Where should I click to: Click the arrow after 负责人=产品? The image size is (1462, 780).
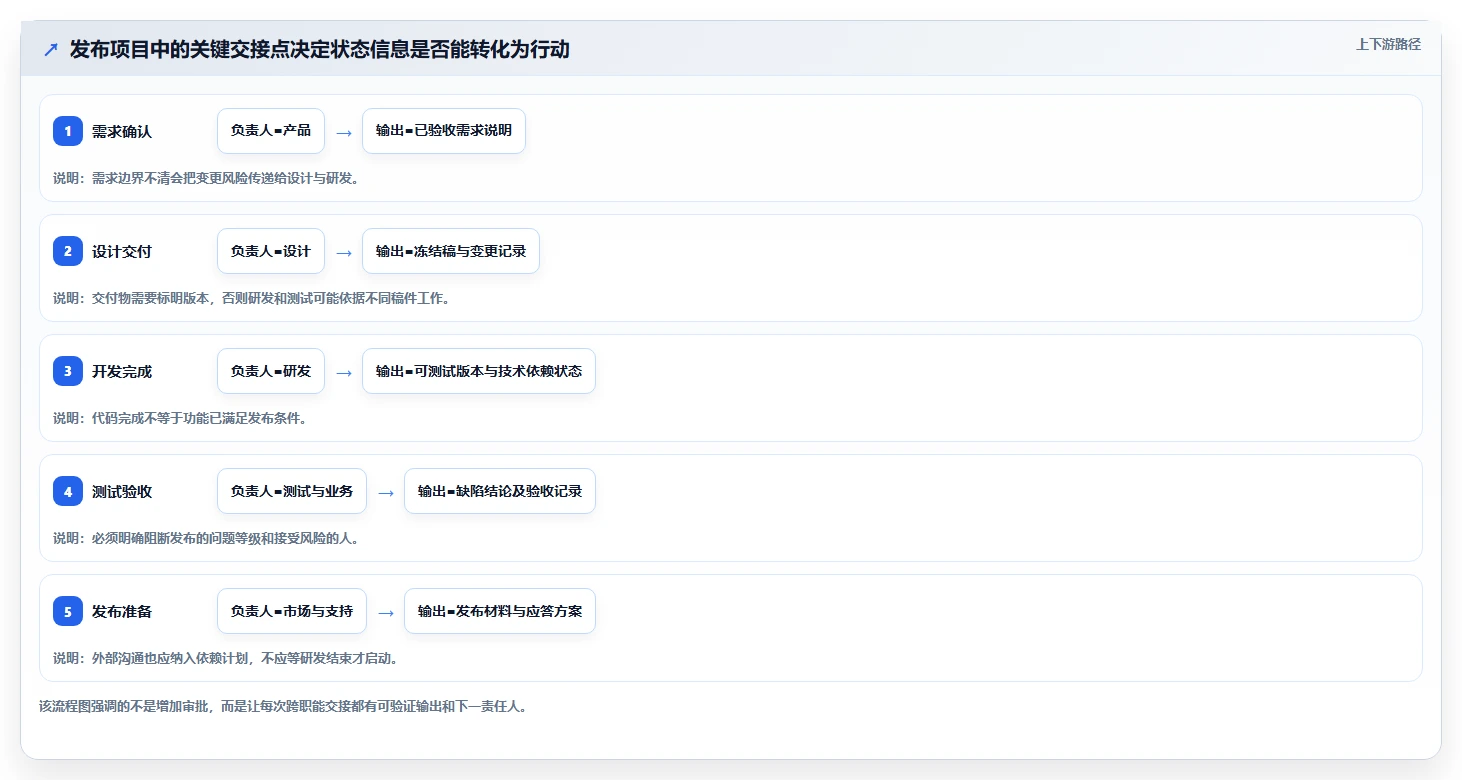coord(344,132)
